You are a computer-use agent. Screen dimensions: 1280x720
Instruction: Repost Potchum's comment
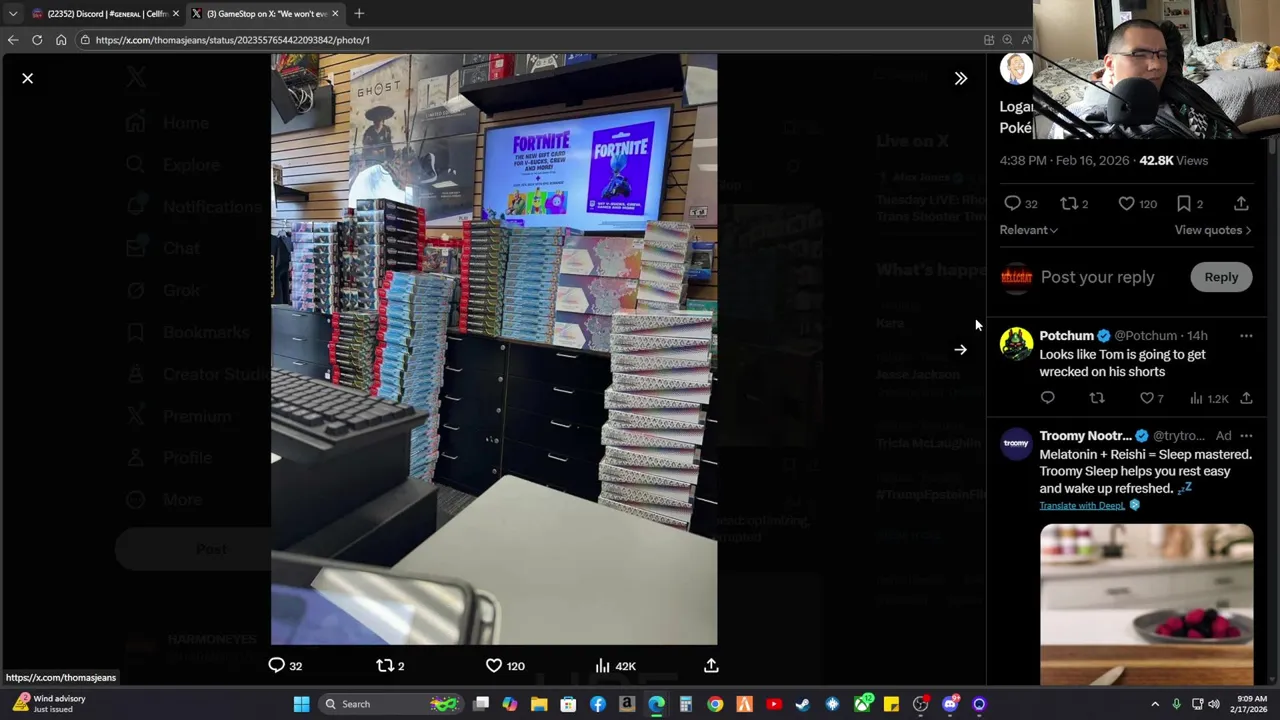pyautogui.click(x=1097, y=398)
